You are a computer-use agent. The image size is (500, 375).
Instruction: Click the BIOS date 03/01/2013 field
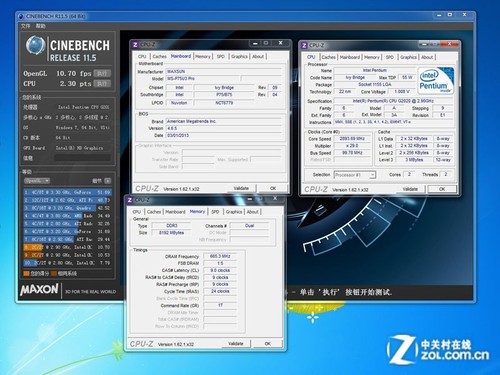pyautogui.click(x=224, y=135)
